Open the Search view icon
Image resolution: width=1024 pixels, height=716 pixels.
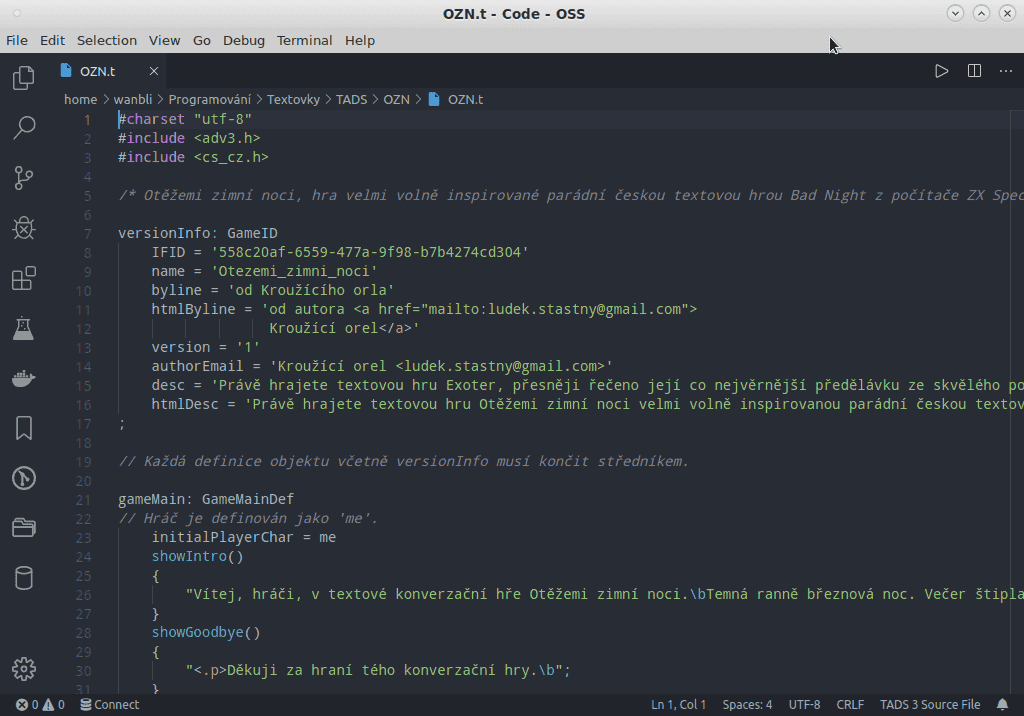[x=24, y=128]
